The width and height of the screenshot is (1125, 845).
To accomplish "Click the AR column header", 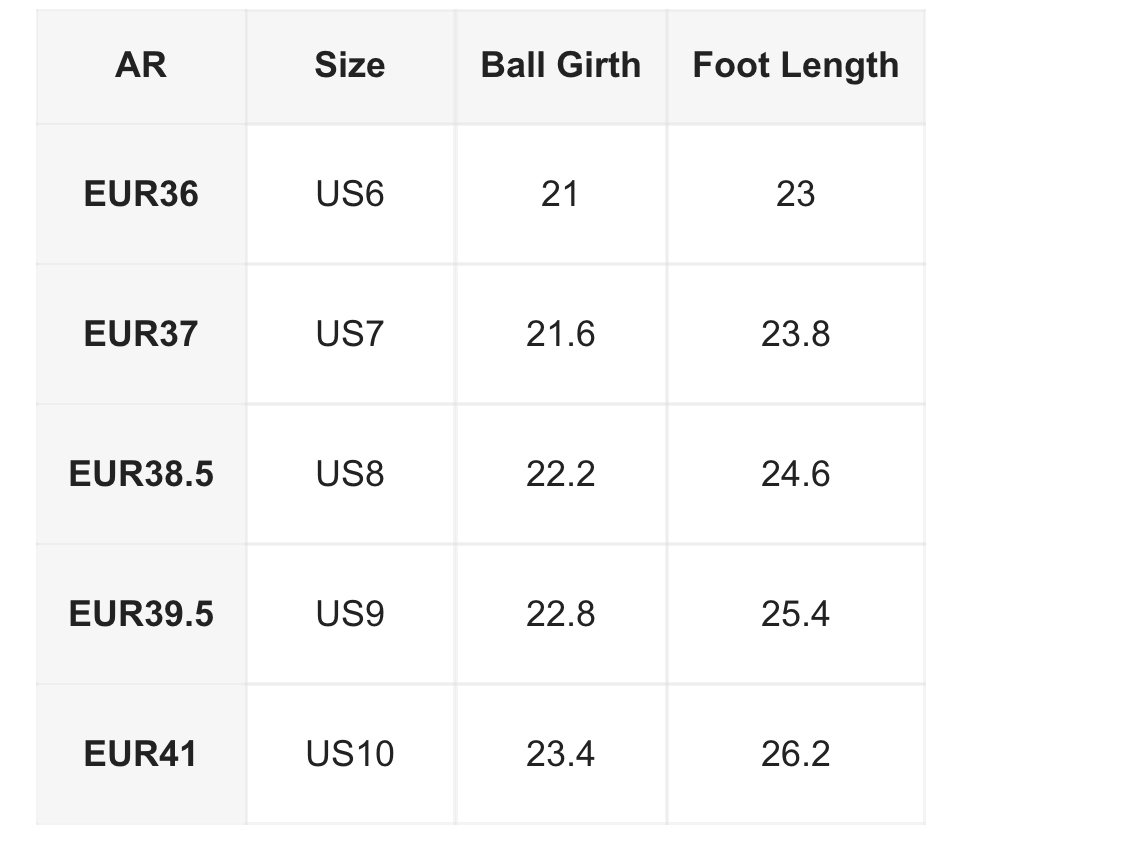I will [141, 66].
